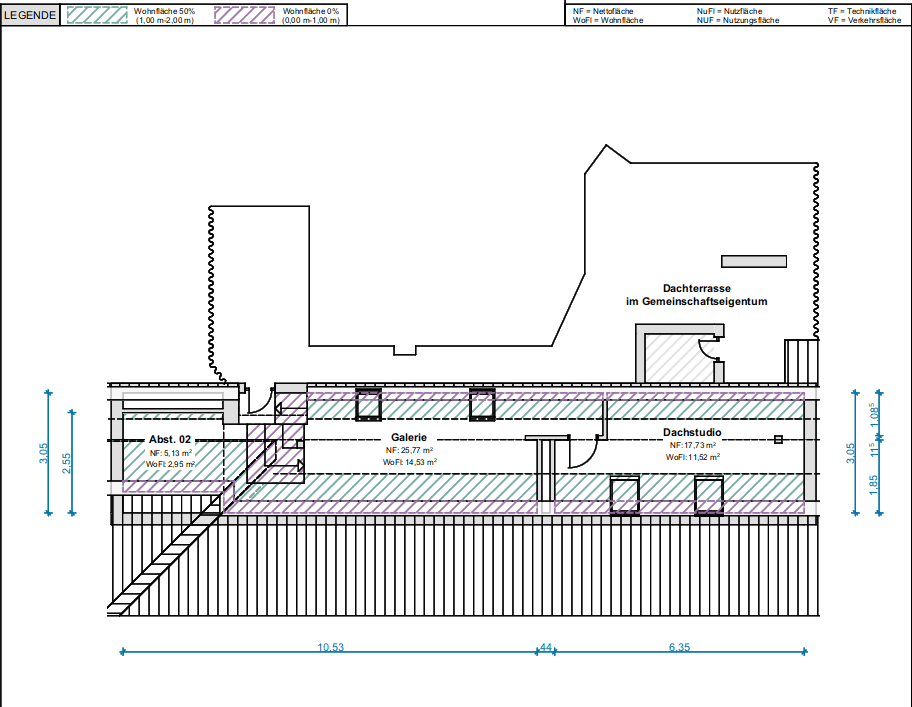Viewport: 912px width, 707px height.
Task: Click the 'Wohnfläche 50%' legend text
Action: coord(165,11)
